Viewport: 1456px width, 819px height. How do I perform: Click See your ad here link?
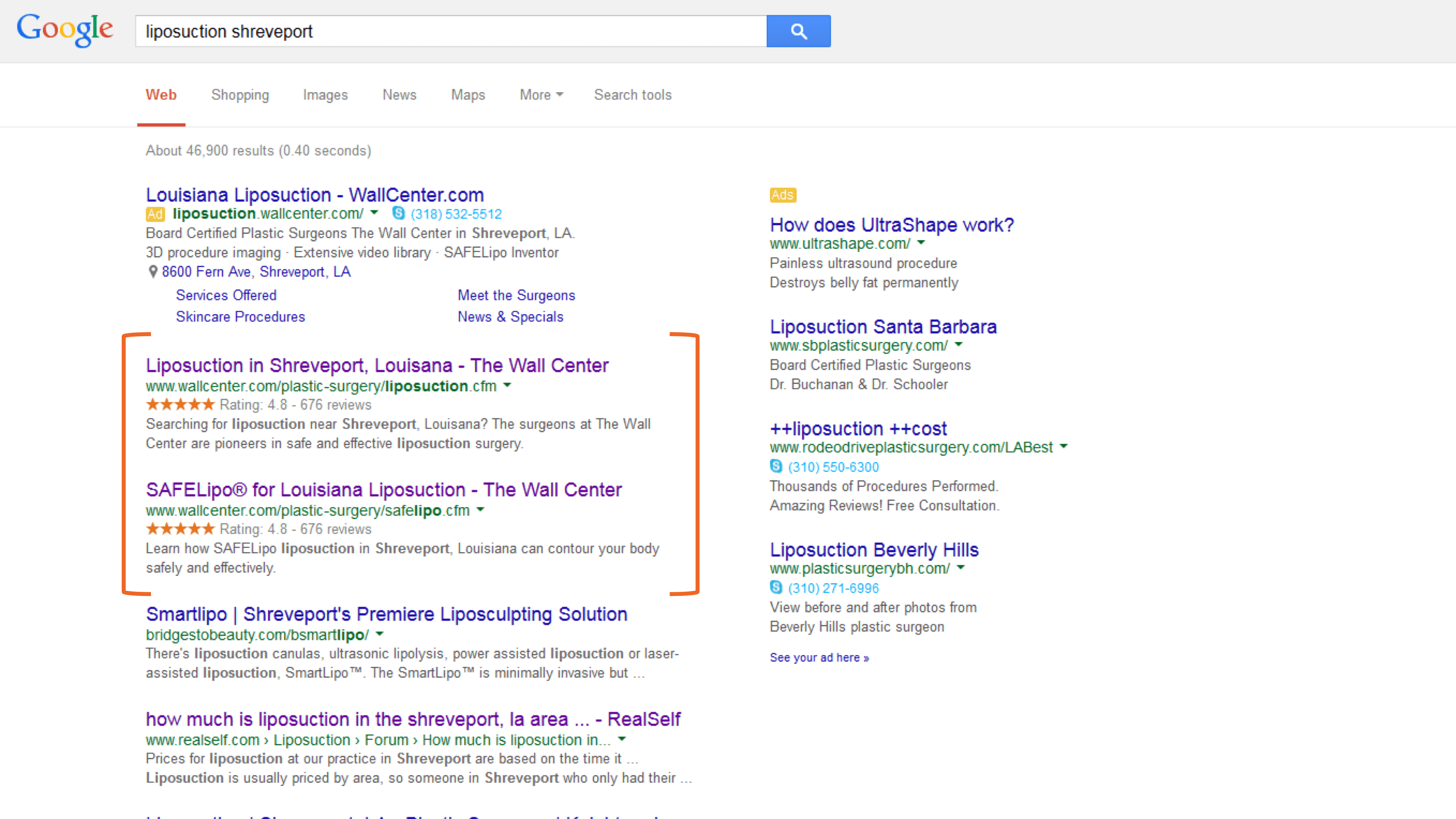coord(819,657)
